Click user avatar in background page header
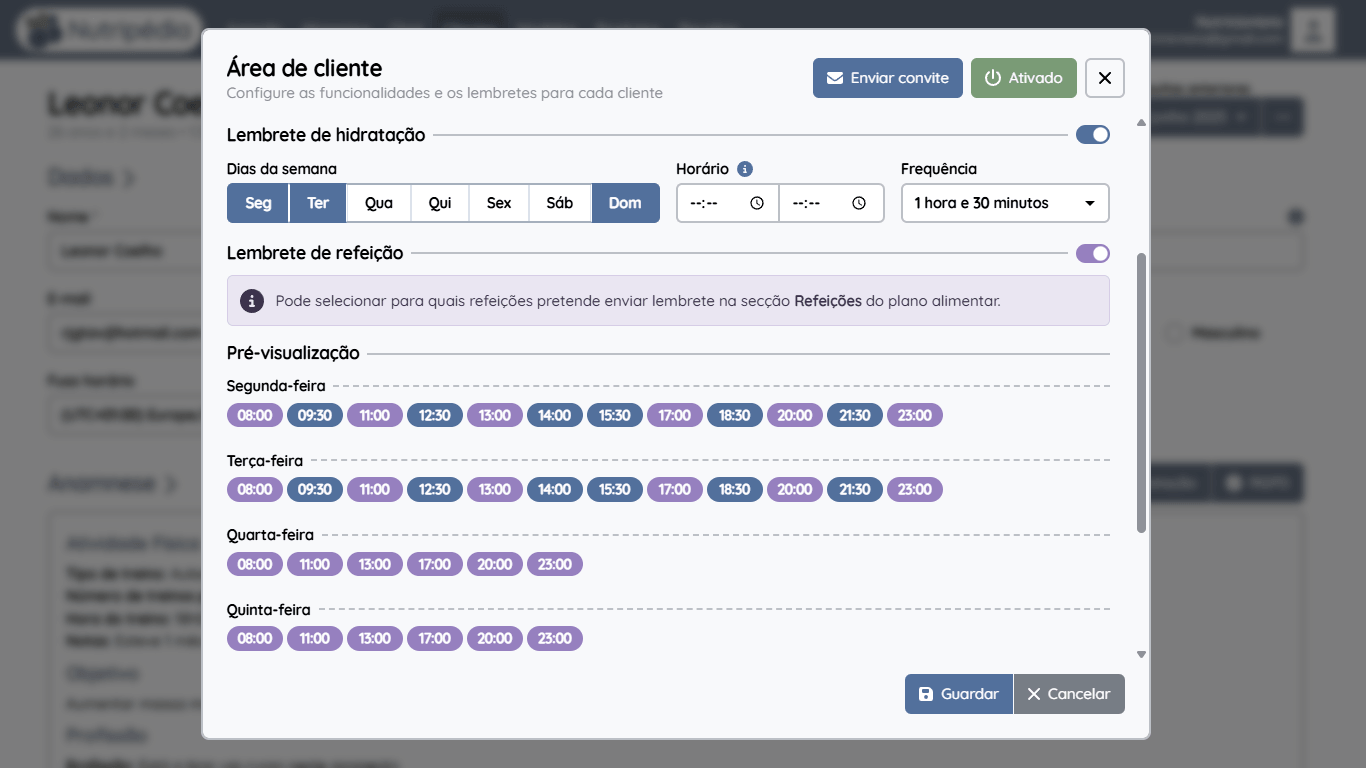Screen dimensions: 1366x768 point(1313,29)
